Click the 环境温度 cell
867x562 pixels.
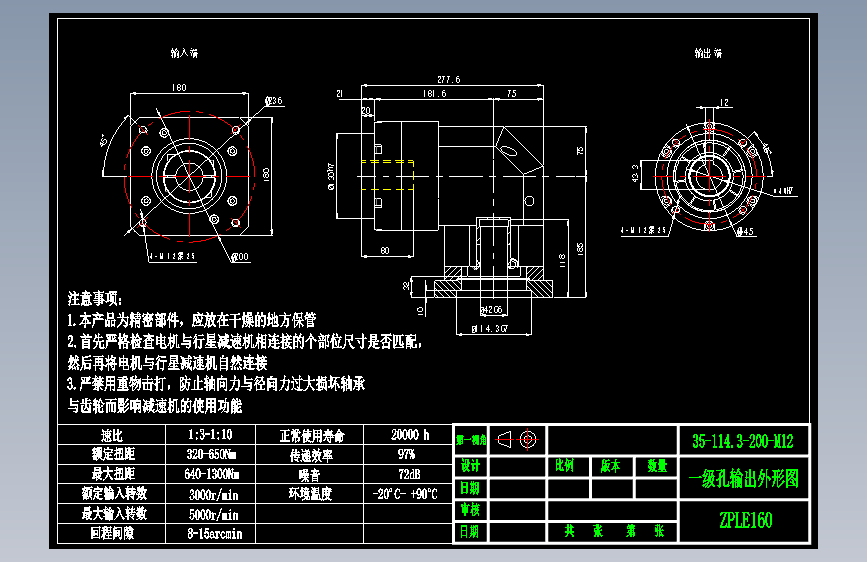pyautogui.click(x=310, y=494)
